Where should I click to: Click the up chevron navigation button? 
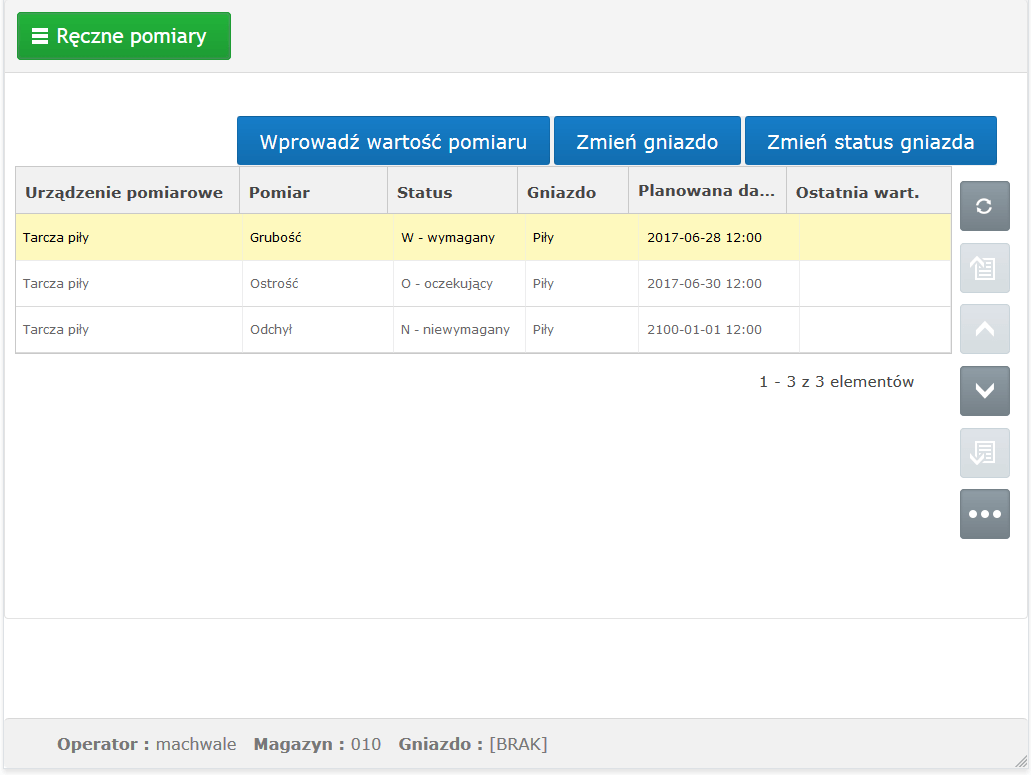pos(984,329)
